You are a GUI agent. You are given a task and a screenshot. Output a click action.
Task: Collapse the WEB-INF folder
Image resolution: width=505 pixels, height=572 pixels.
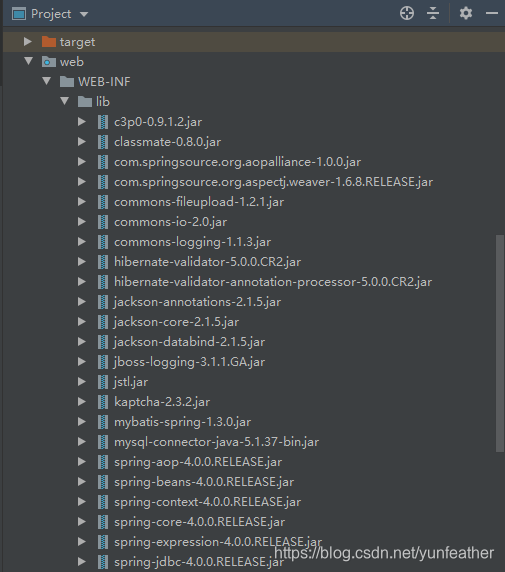(46, 81)
